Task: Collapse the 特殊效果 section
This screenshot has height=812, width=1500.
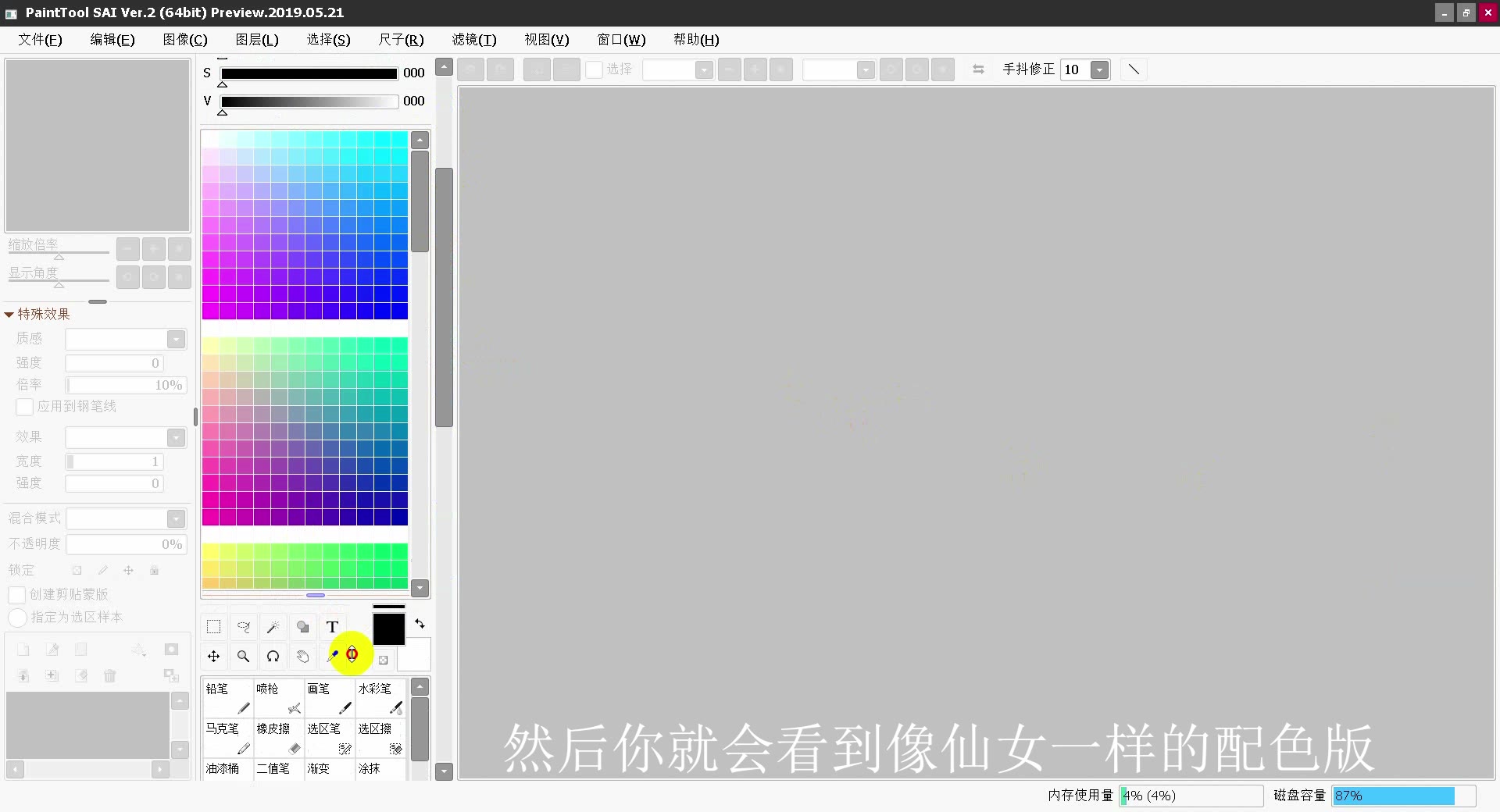Action: point(9,315)
